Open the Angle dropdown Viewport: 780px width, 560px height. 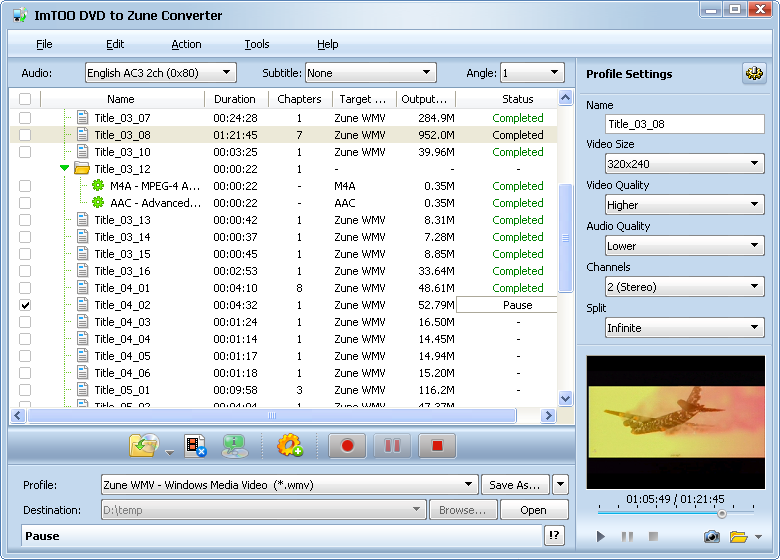(532, 73)
